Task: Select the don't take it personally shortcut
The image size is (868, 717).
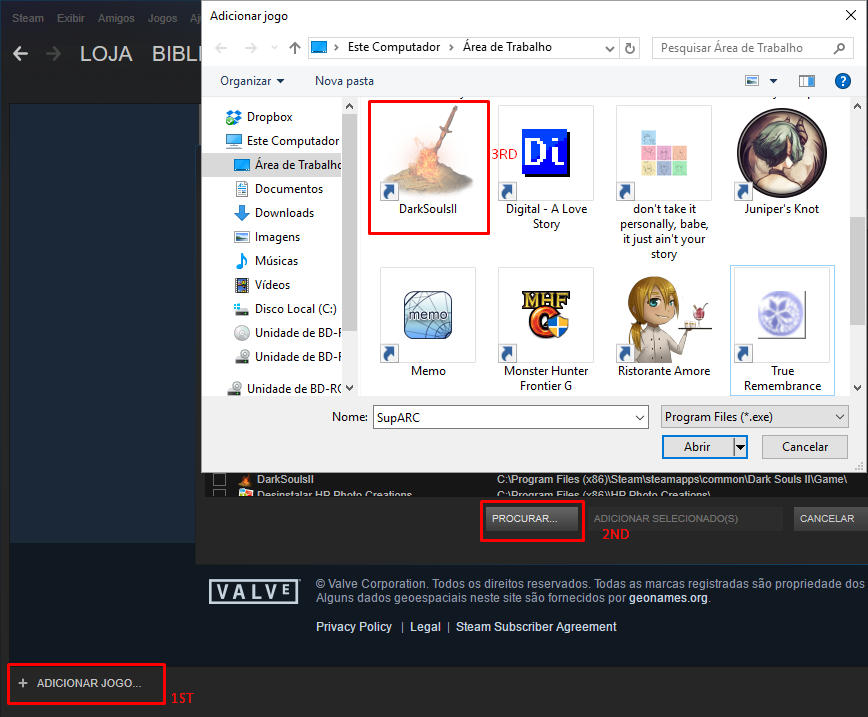Action: point(664,184)
